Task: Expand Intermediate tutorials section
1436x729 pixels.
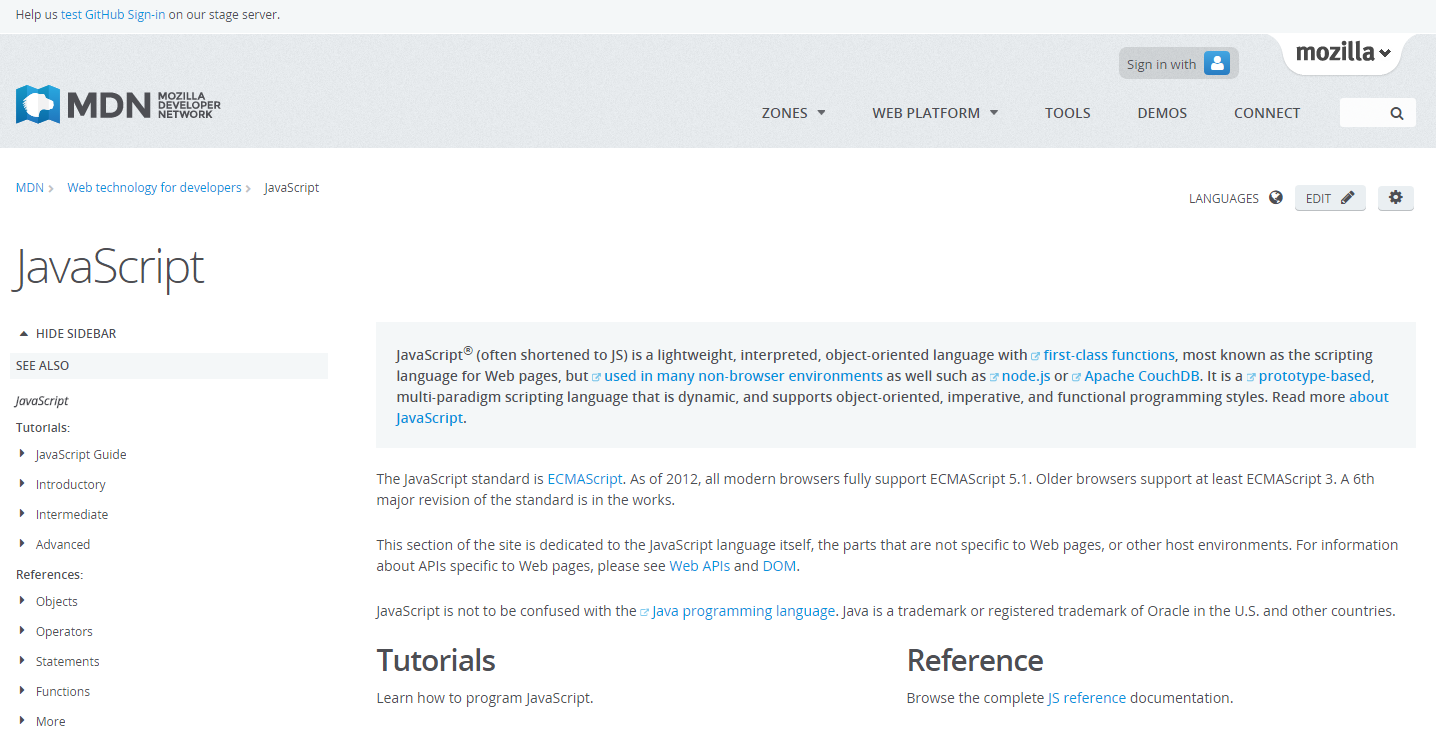Action: 23,514
